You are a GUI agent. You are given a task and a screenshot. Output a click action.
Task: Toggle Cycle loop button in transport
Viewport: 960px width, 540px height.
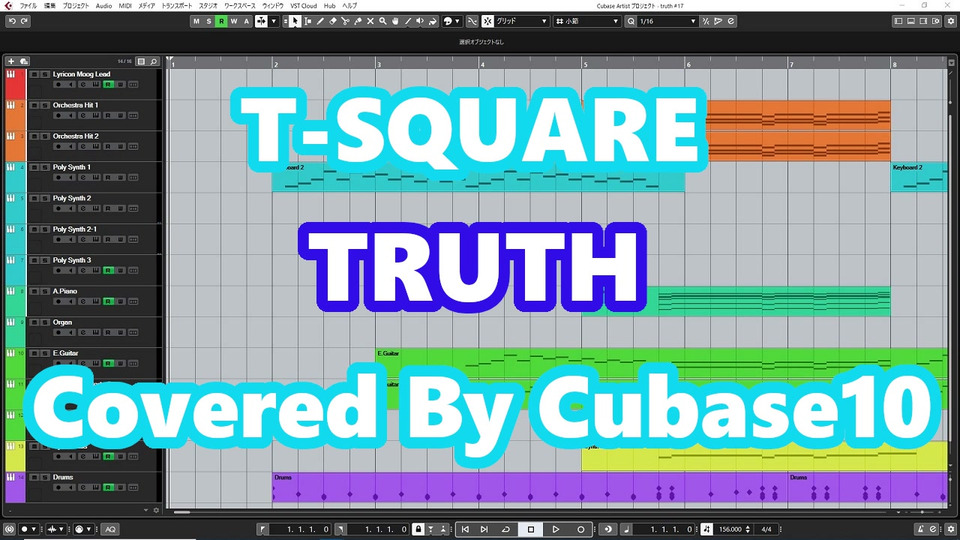click(506, 529)
